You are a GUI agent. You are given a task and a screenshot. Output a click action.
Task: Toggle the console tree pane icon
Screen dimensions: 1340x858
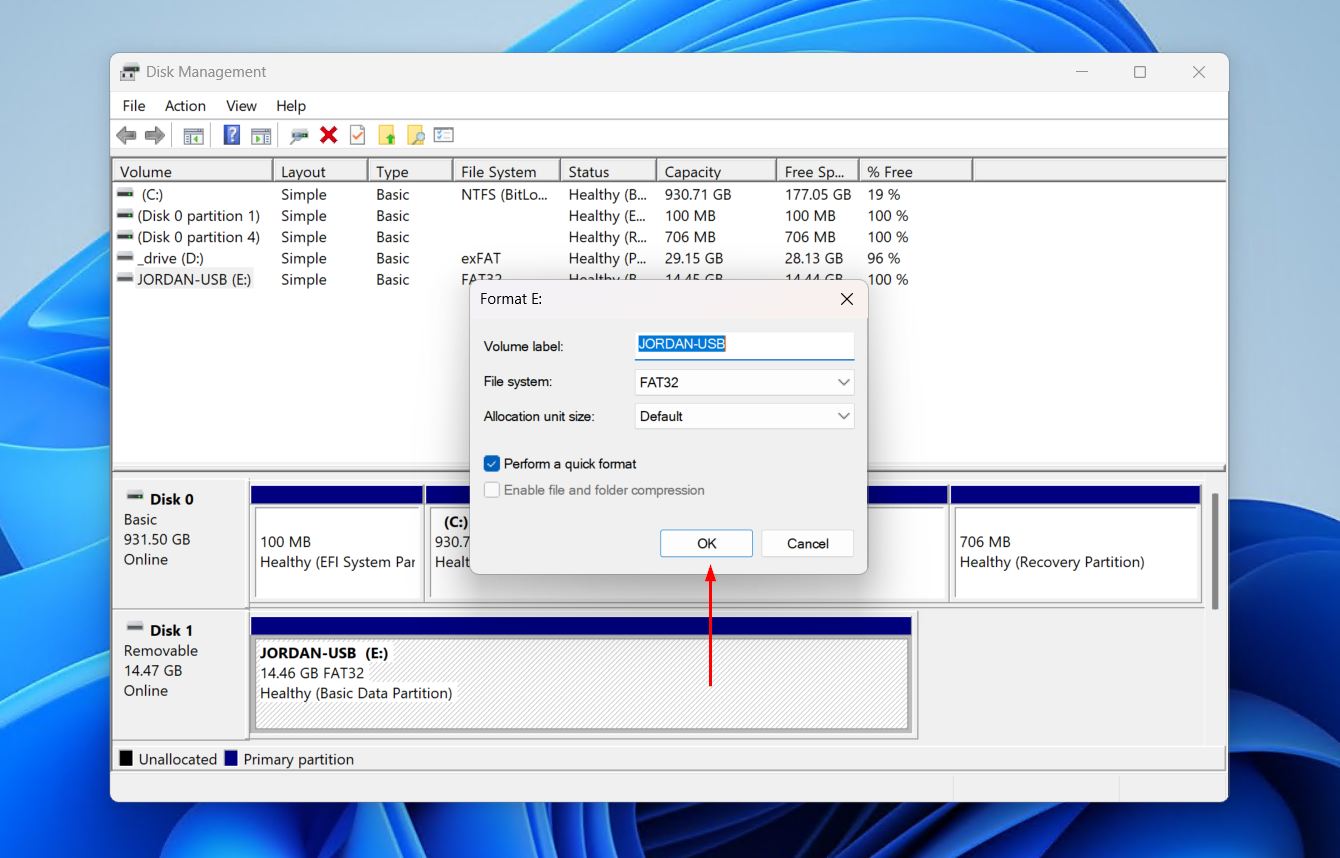[x=193, y=135]
